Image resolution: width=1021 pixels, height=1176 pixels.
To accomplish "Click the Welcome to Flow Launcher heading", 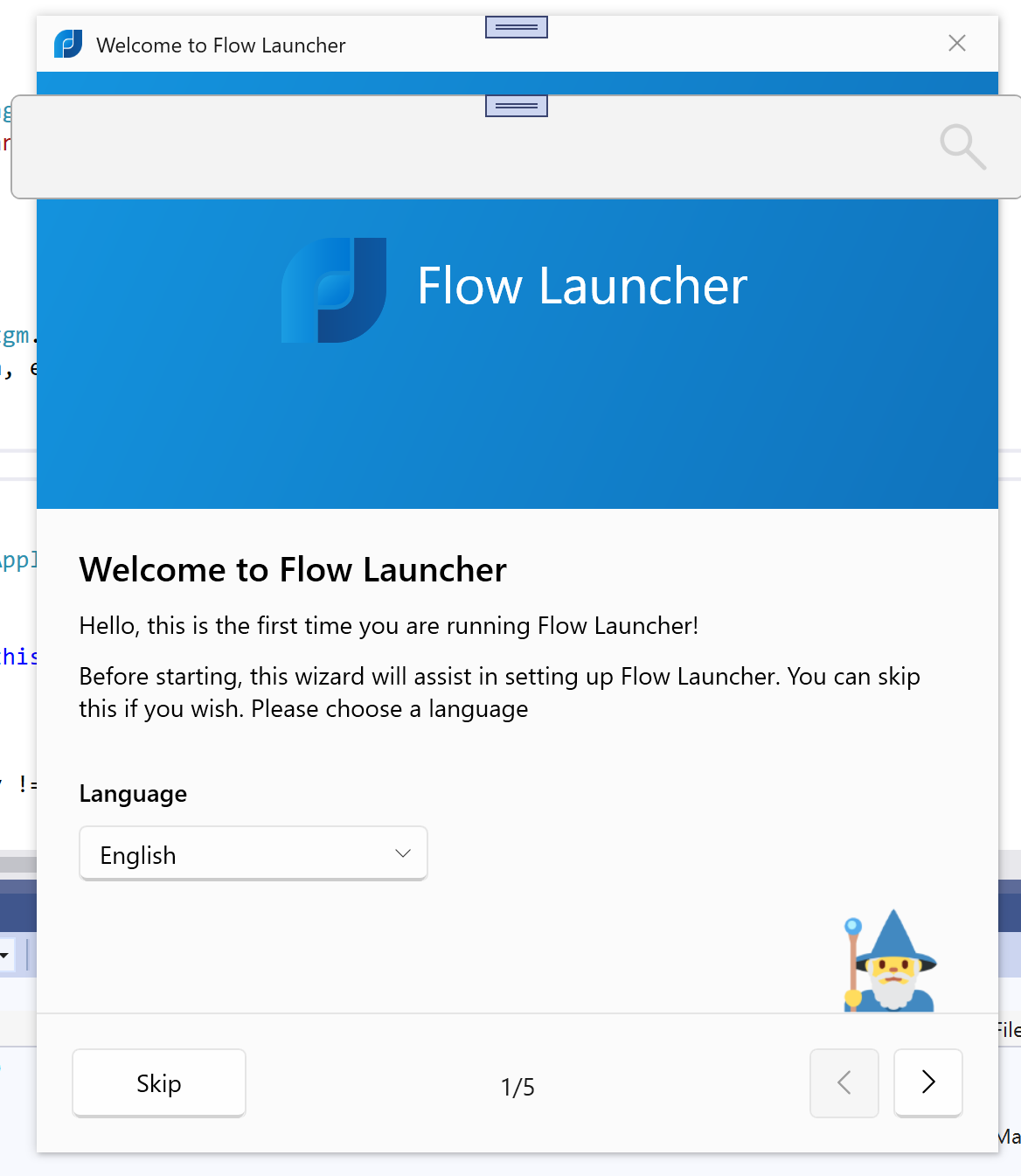I will coord(293,570).
